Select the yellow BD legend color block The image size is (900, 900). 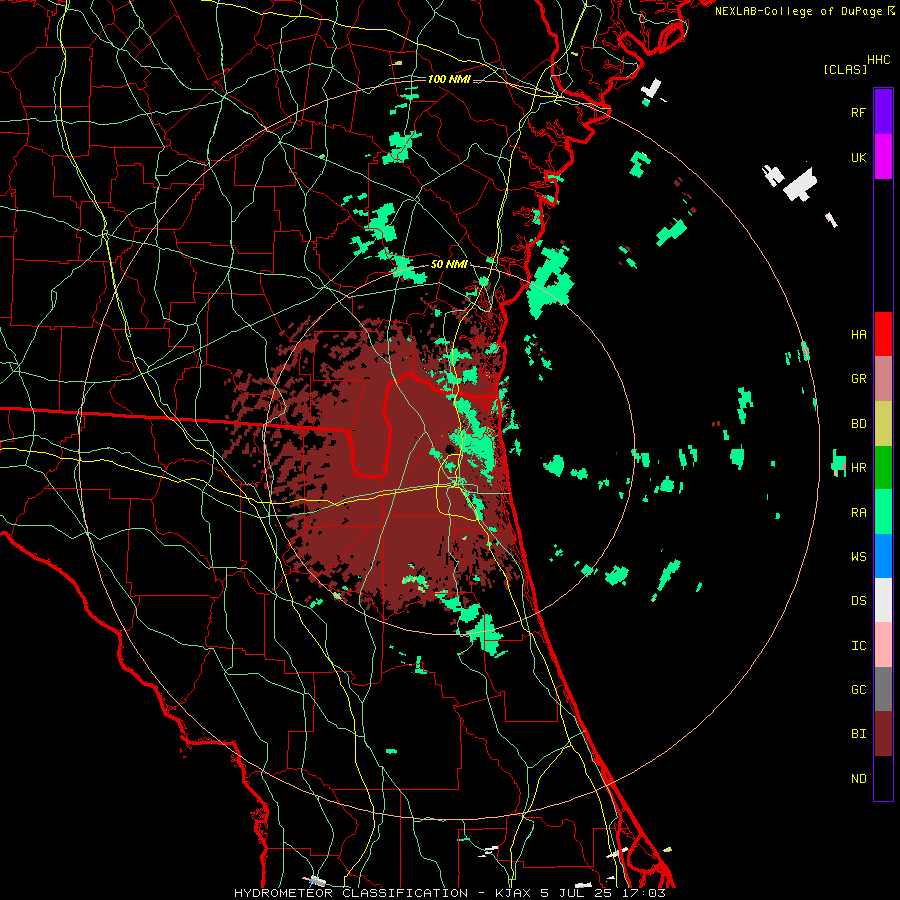tap(883, 424)
